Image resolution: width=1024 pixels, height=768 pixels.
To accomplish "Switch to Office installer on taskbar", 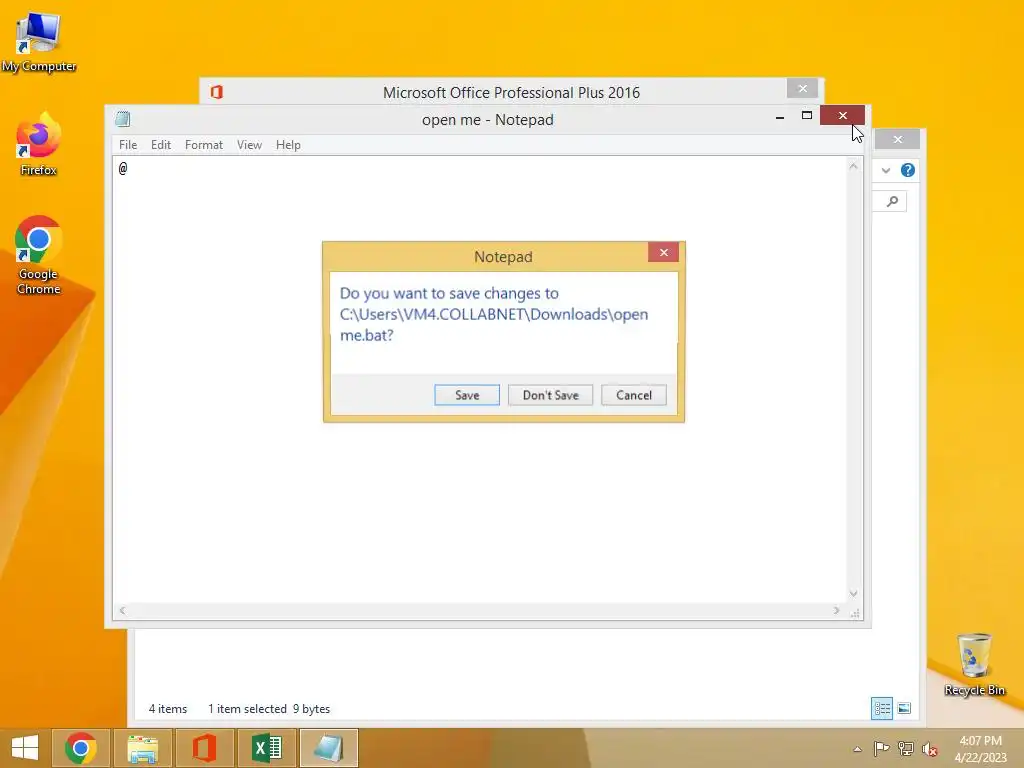I will [x=204, y=748].
